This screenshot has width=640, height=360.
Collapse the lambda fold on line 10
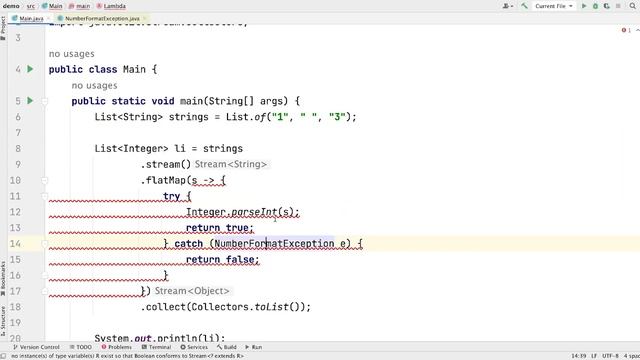(x=44, y=180)
